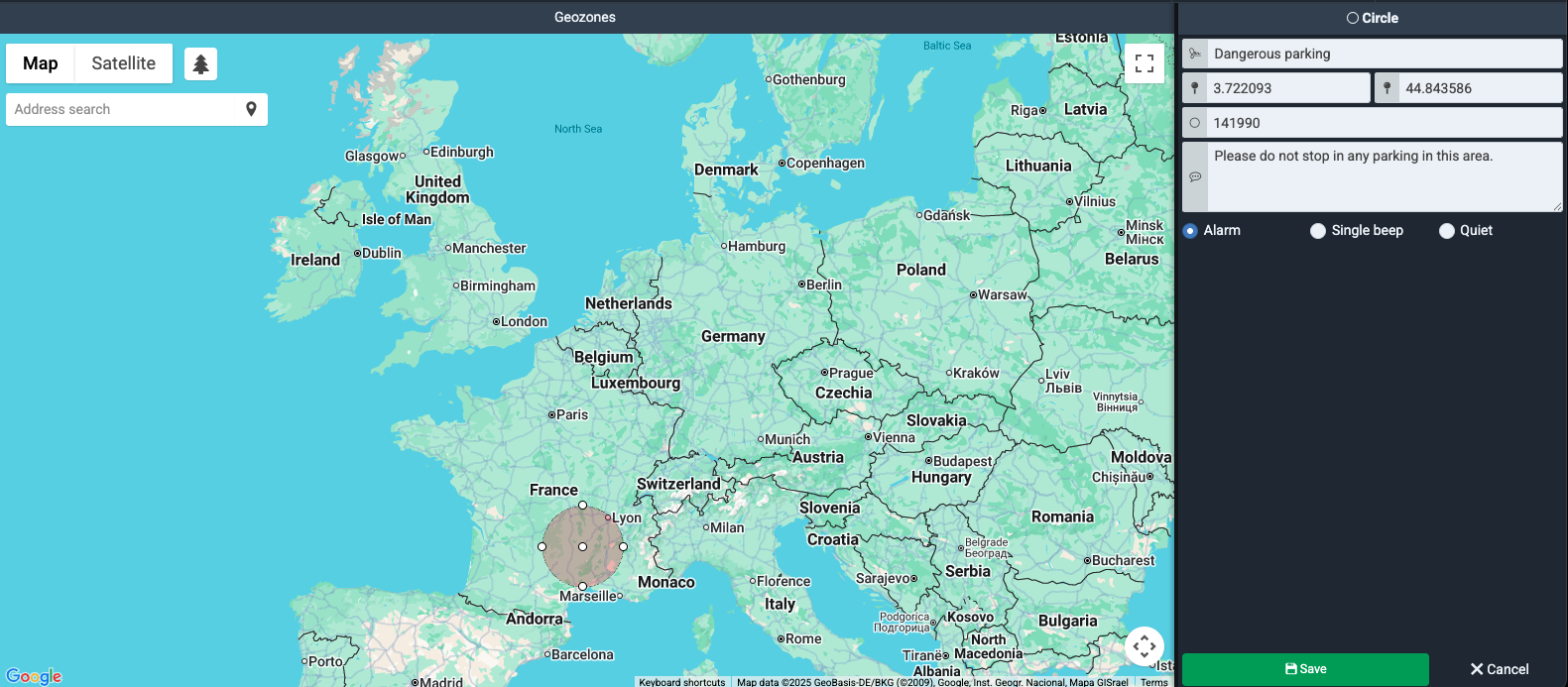The width and height of the screenshot is (1568, 687).
Task: Click the Google logo on map
Action: point(34,676)
